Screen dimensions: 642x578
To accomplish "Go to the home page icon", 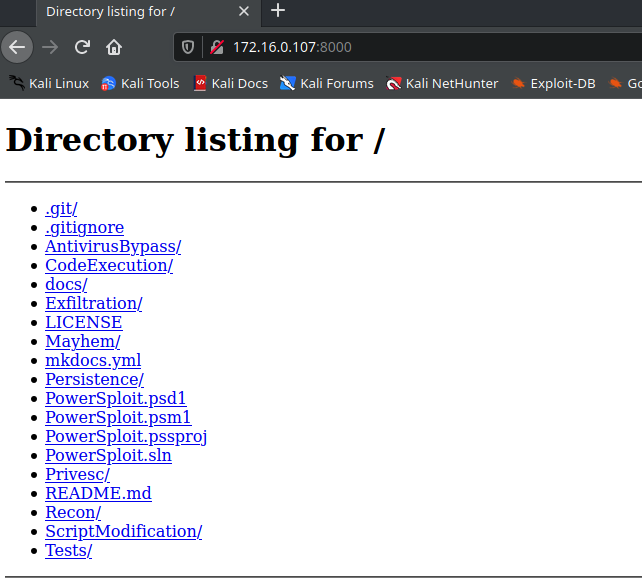I will click(114, 47).
